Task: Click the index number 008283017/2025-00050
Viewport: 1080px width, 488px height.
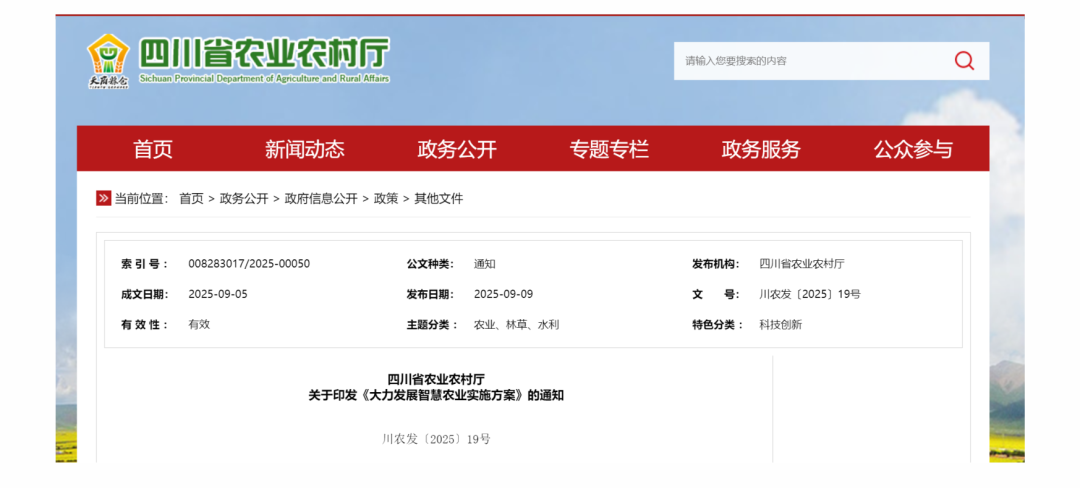Action: pyautogui.click(x=249, y=264)
